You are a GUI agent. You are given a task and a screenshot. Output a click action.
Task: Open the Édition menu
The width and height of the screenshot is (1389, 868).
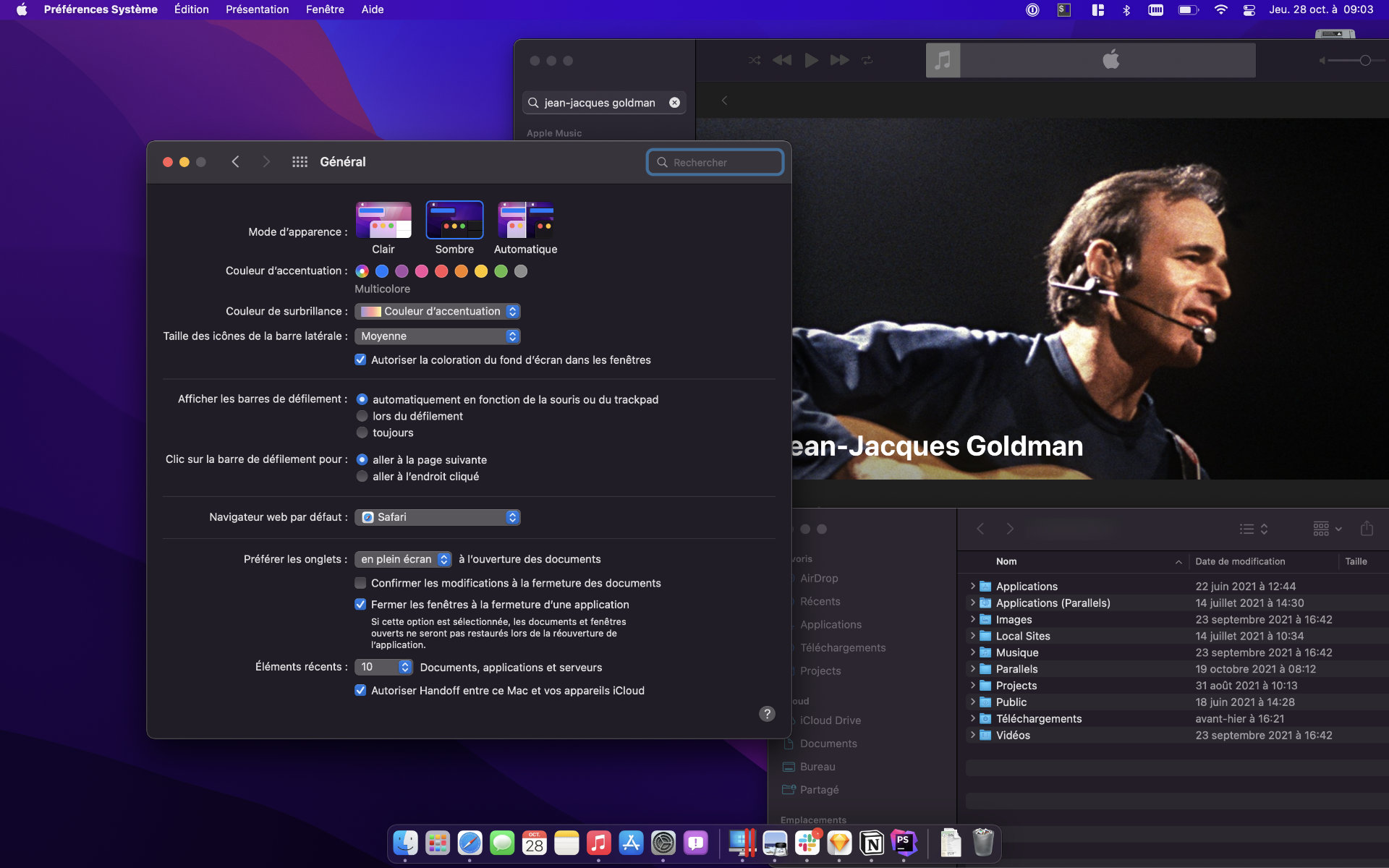(x=191, y=9)
